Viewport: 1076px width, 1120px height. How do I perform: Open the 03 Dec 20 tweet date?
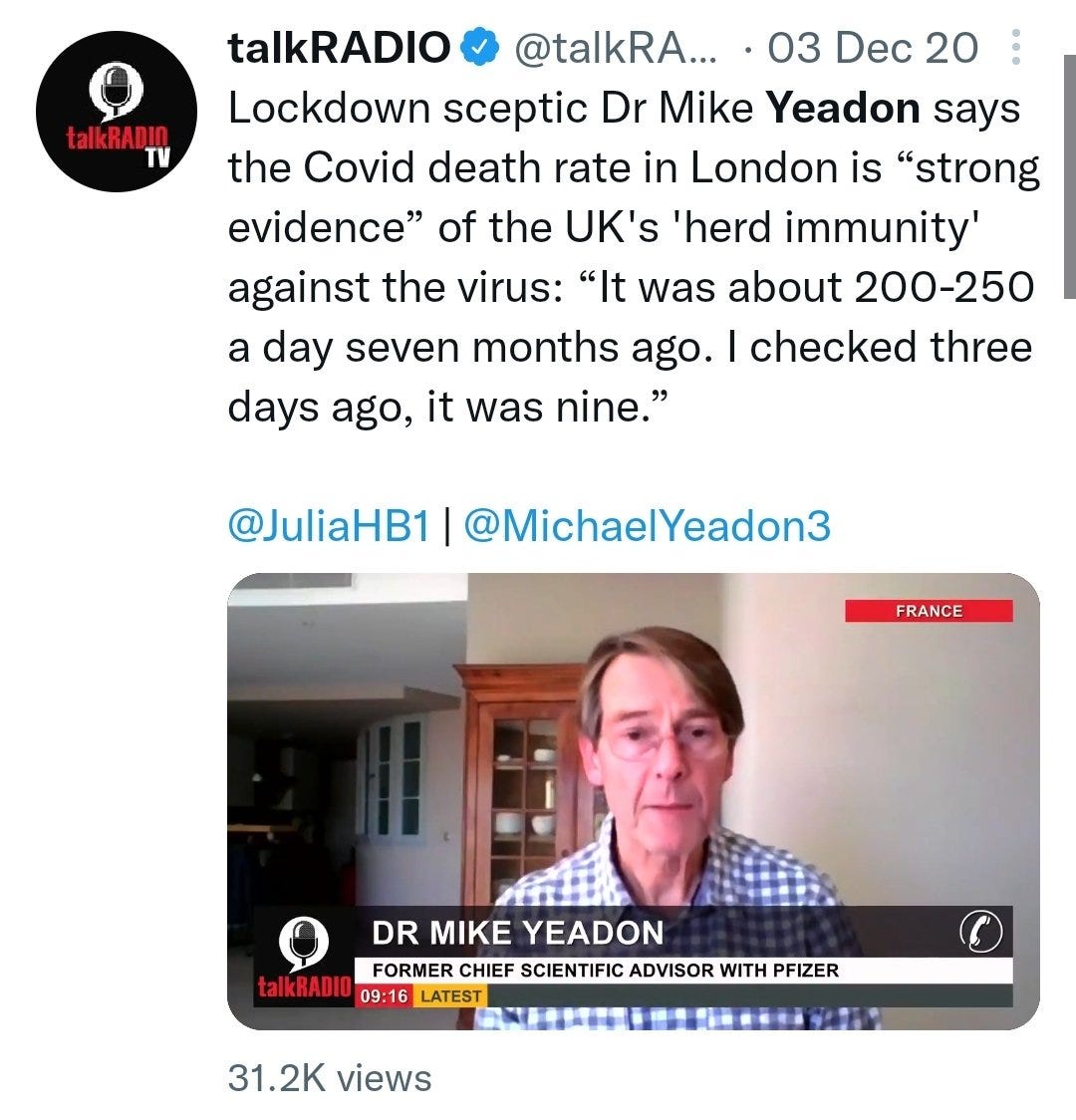873,49
